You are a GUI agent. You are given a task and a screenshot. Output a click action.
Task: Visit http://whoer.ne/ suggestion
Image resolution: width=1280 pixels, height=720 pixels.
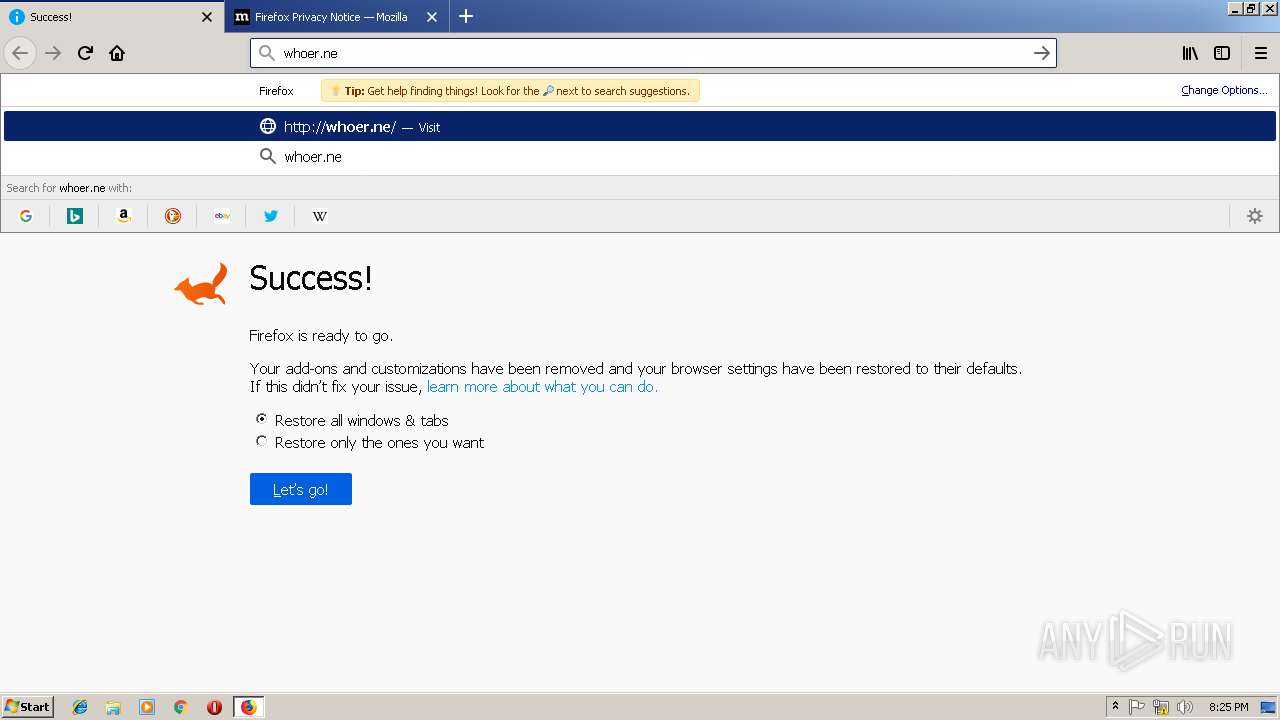tap(640, 126)
